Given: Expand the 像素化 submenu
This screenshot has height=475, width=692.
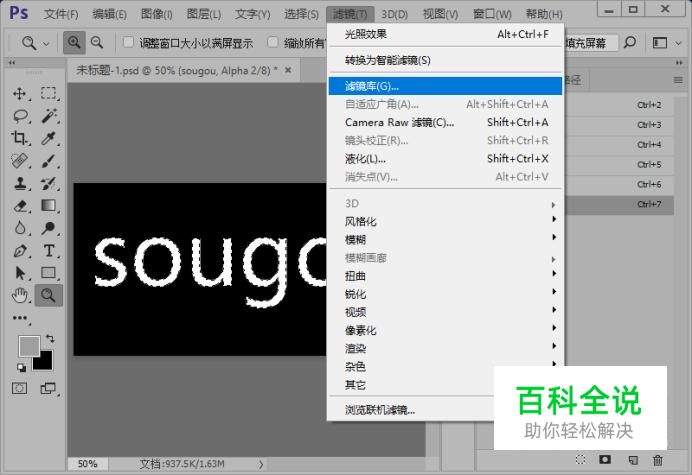Looking at the screenshot, I should [445, 330].
